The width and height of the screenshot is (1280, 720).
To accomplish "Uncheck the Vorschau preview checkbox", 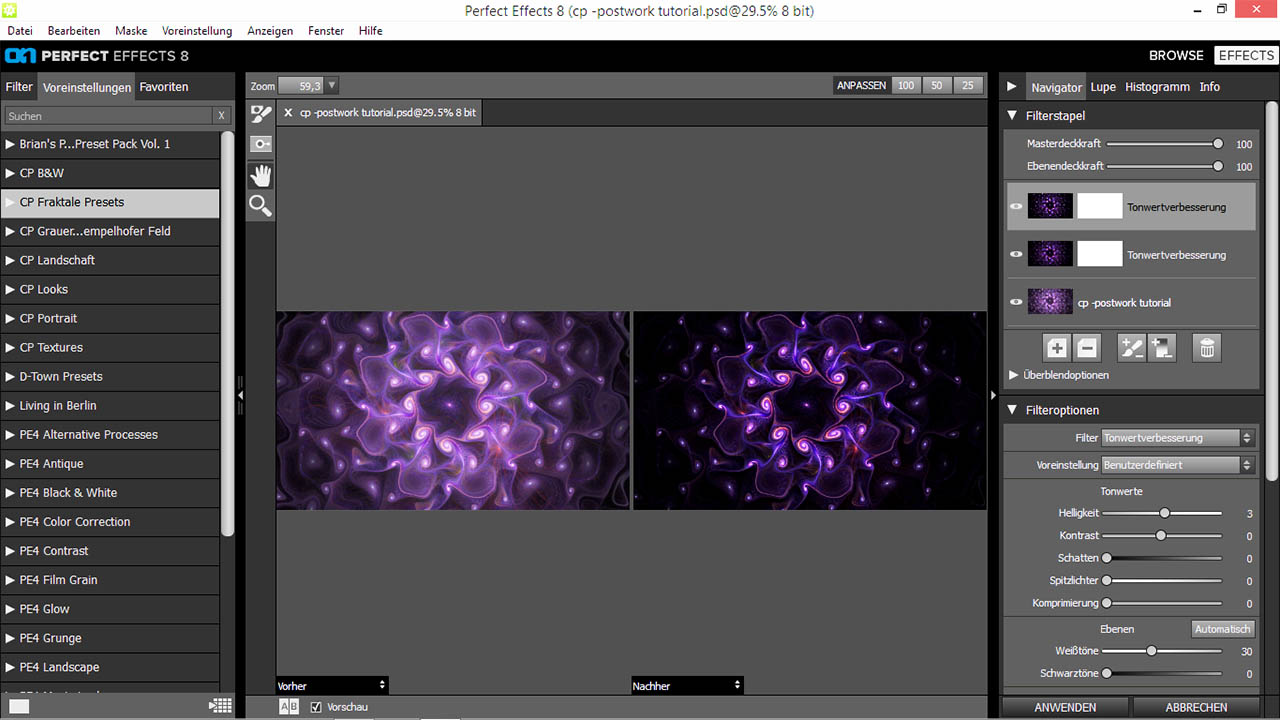I will 316,707.
